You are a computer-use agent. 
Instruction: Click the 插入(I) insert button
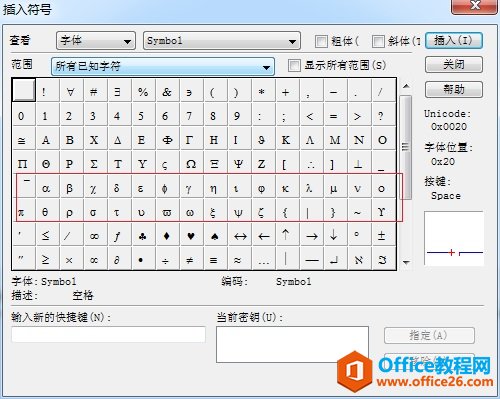pyautogui.click(x=454, y=41)
